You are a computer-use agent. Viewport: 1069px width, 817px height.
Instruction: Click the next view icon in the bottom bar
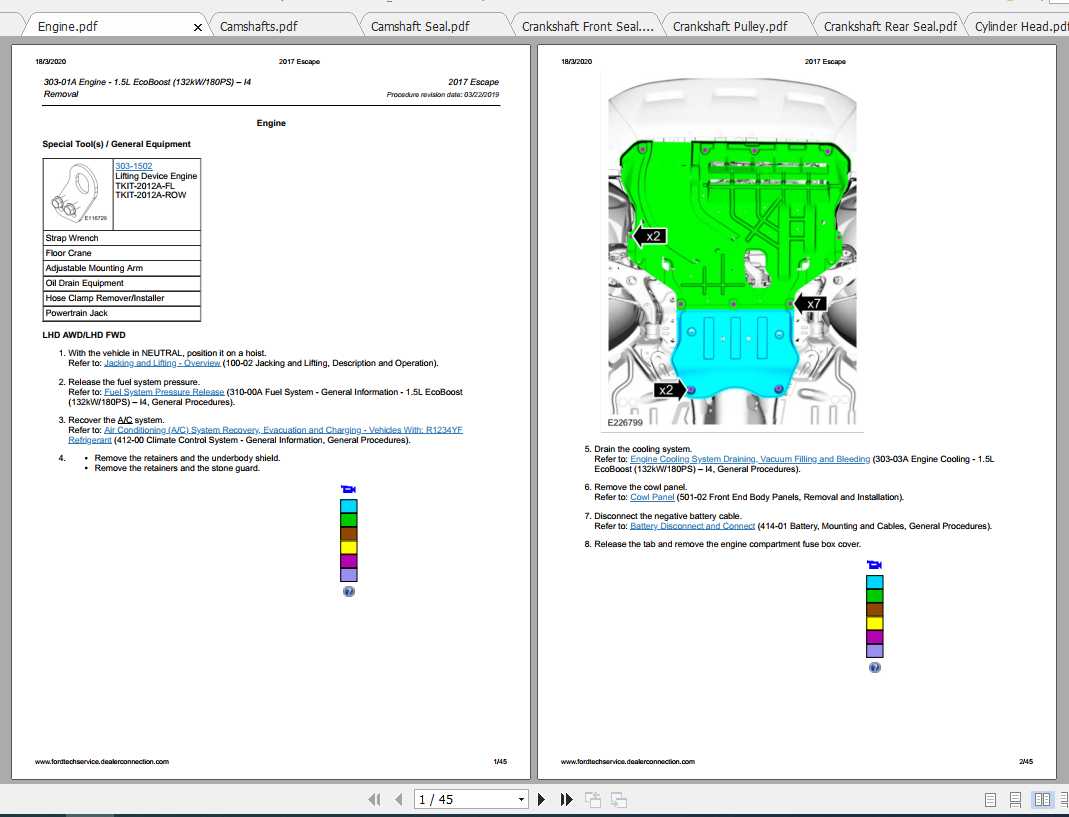(x=618, y=799)
